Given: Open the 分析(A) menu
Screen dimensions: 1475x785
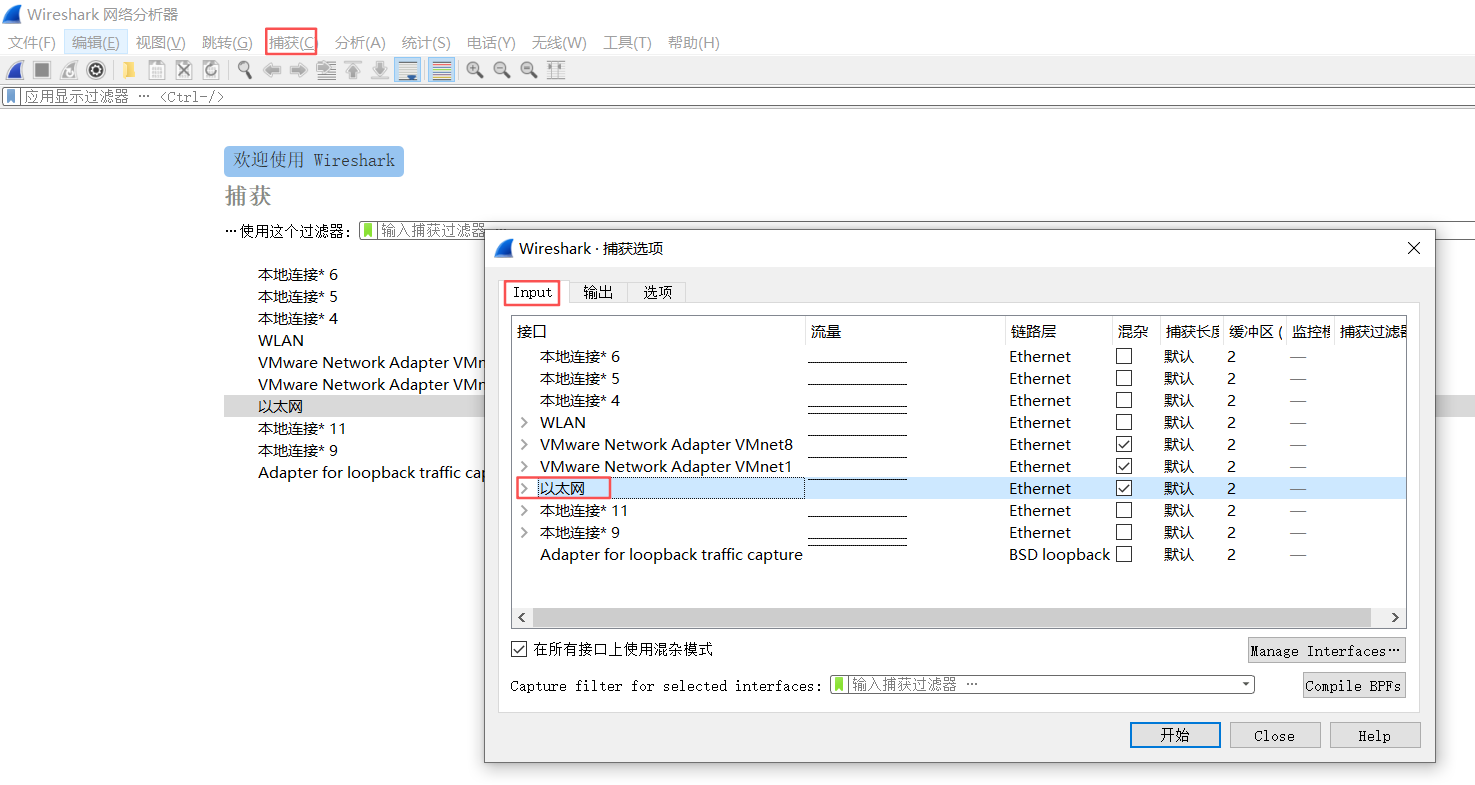Looking at the screenshot, I should [x=360, y=42].
